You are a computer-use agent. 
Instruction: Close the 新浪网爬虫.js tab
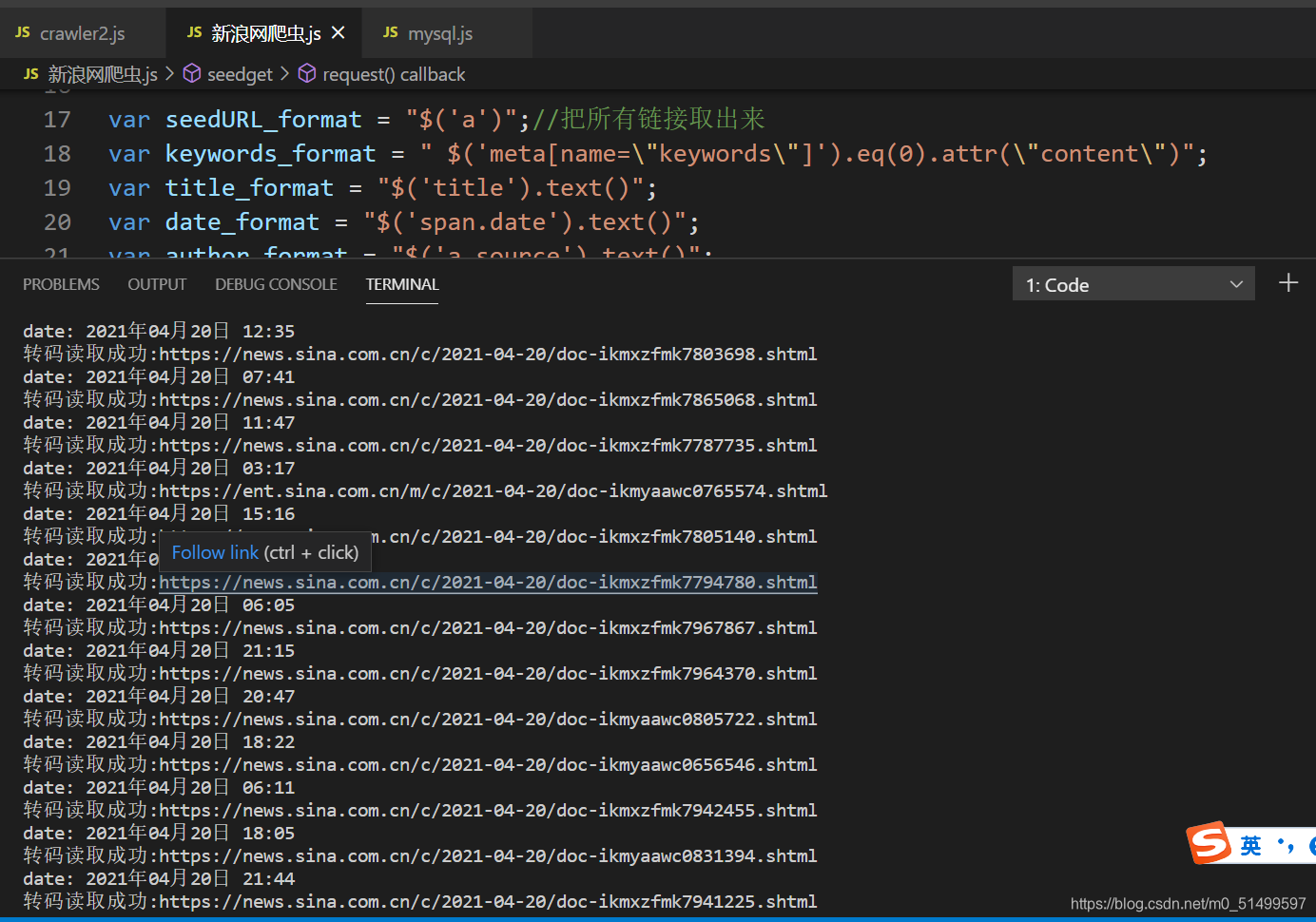(x=338, y=33)
